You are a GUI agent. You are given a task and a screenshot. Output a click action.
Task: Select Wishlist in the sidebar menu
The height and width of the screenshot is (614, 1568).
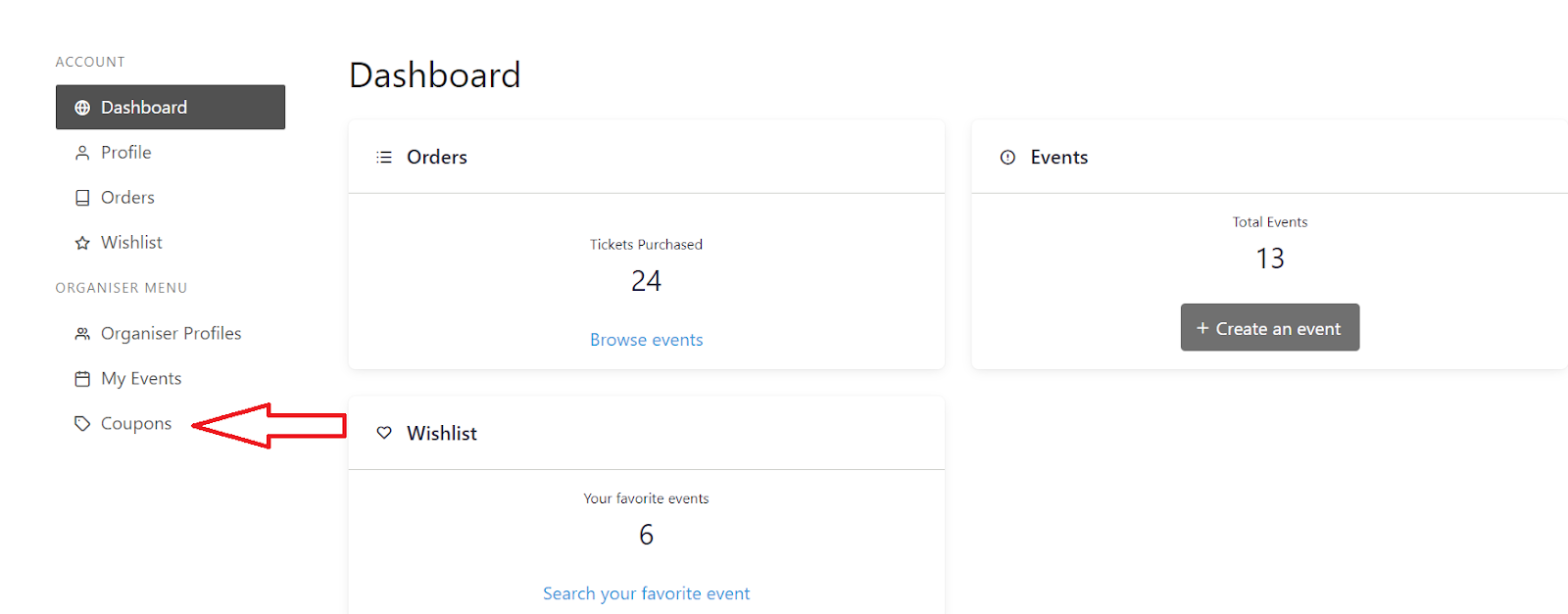pos(131,243)
